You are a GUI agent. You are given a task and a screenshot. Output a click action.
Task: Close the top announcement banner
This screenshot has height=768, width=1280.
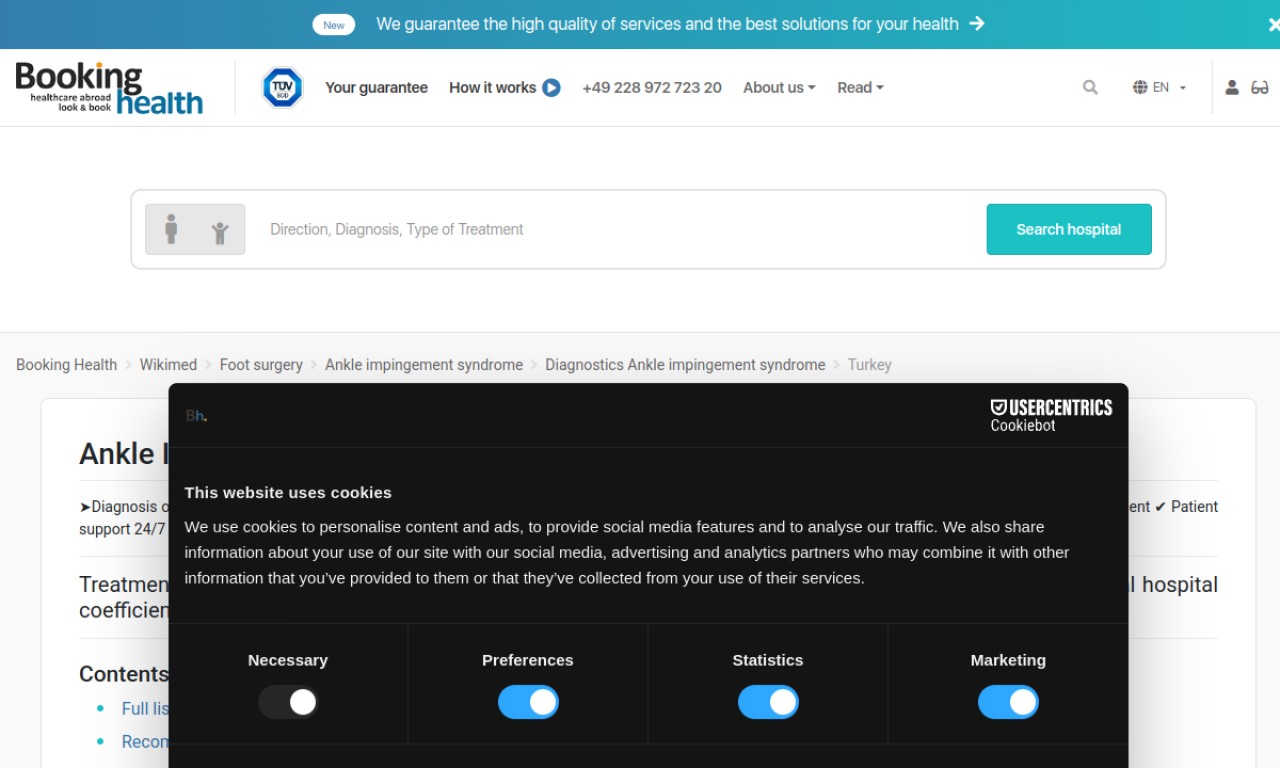[x=1273, y=25]
